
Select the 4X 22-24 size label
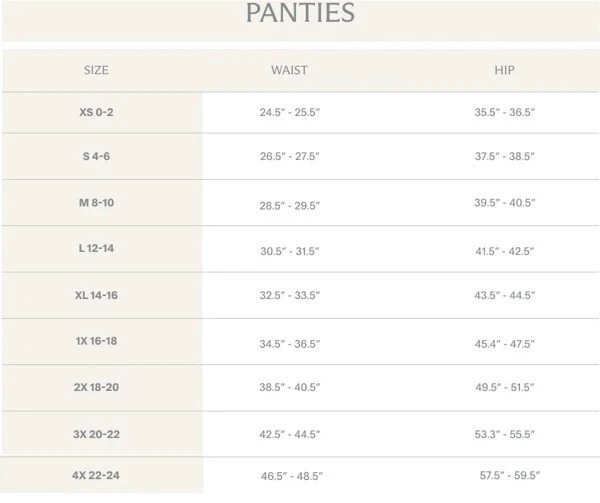pos(96,476)
